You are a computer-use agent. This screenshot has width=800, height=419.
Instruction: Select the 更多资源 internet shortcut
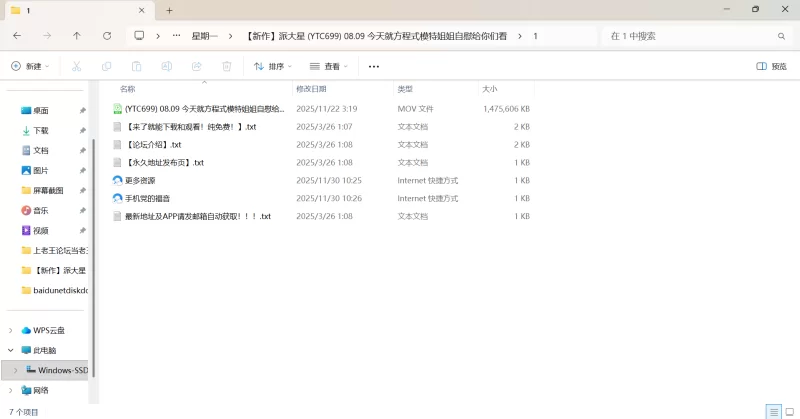pyautogui.click(x=140, y=180)
